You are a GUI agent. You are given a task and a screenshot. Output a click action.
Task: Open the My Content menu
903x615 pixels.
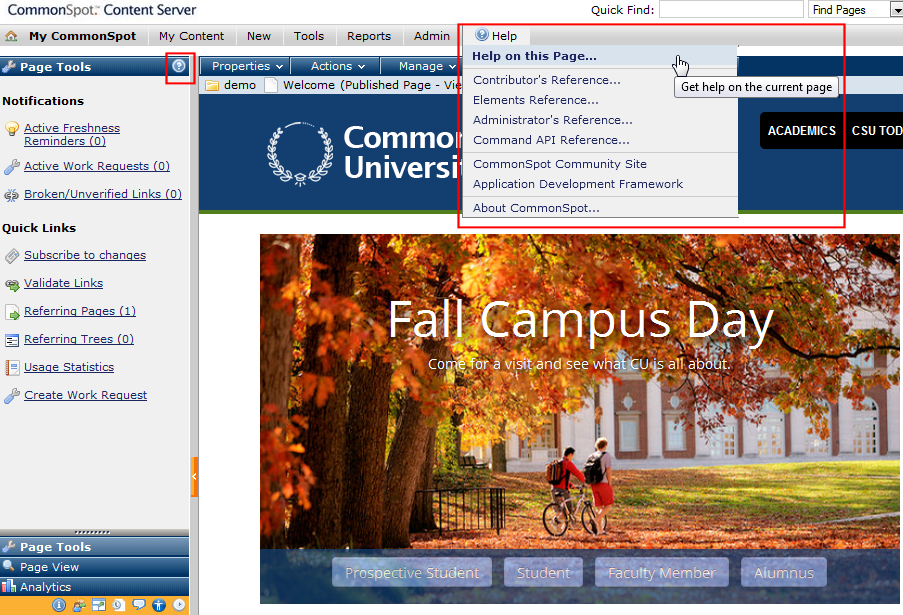point(191,36)
